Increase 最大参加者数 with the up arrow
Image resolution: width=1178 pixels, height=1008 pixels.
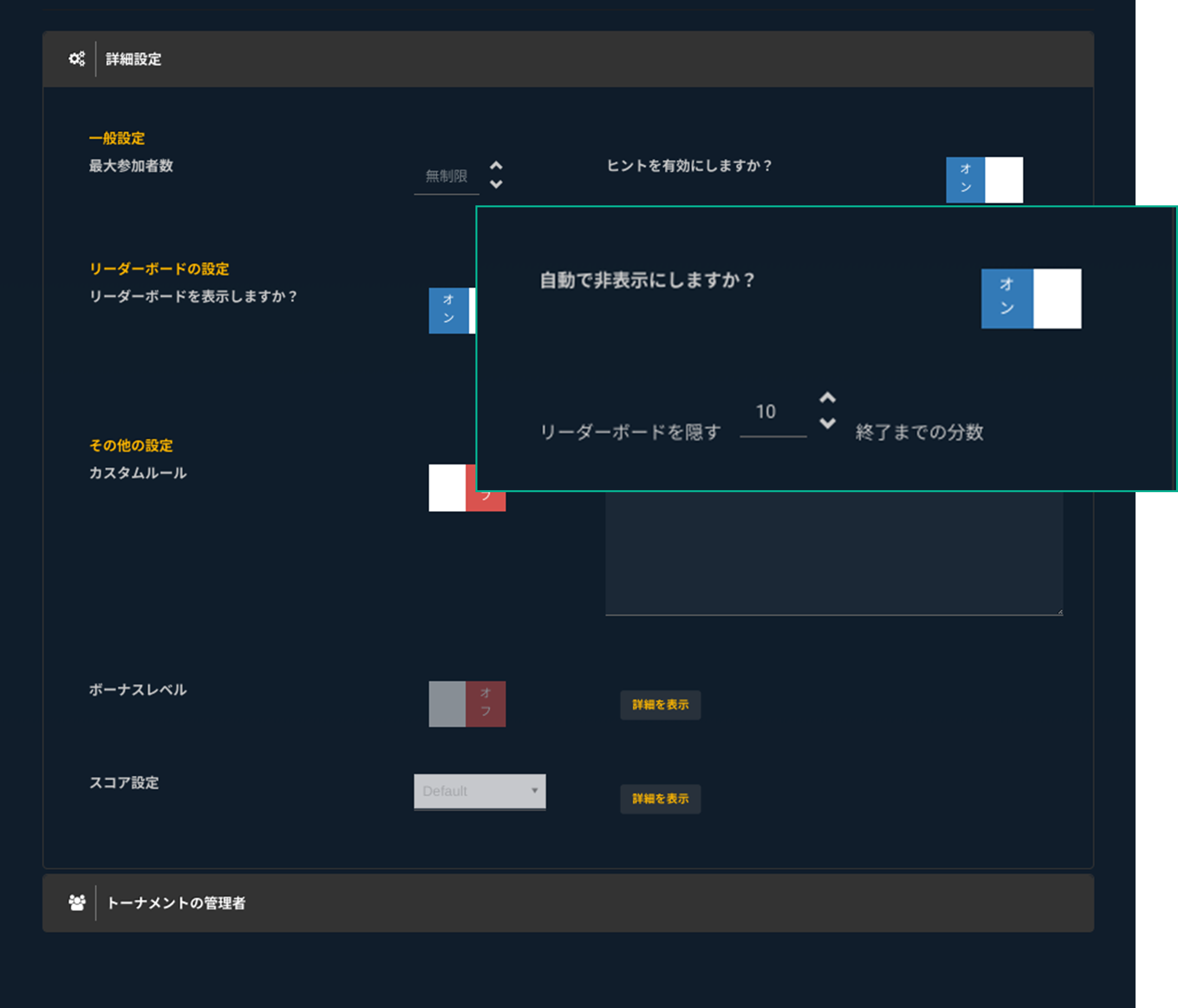[x=496, y=165]
